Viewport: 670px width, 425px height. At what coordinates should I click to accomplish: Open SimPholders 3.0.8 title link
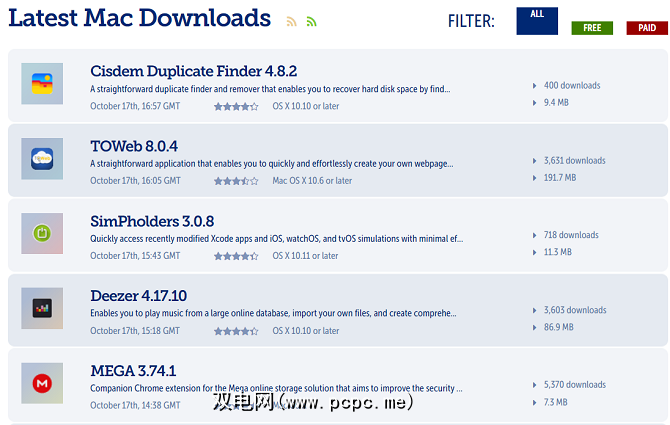pyautogui.click(x=152, y=221)
